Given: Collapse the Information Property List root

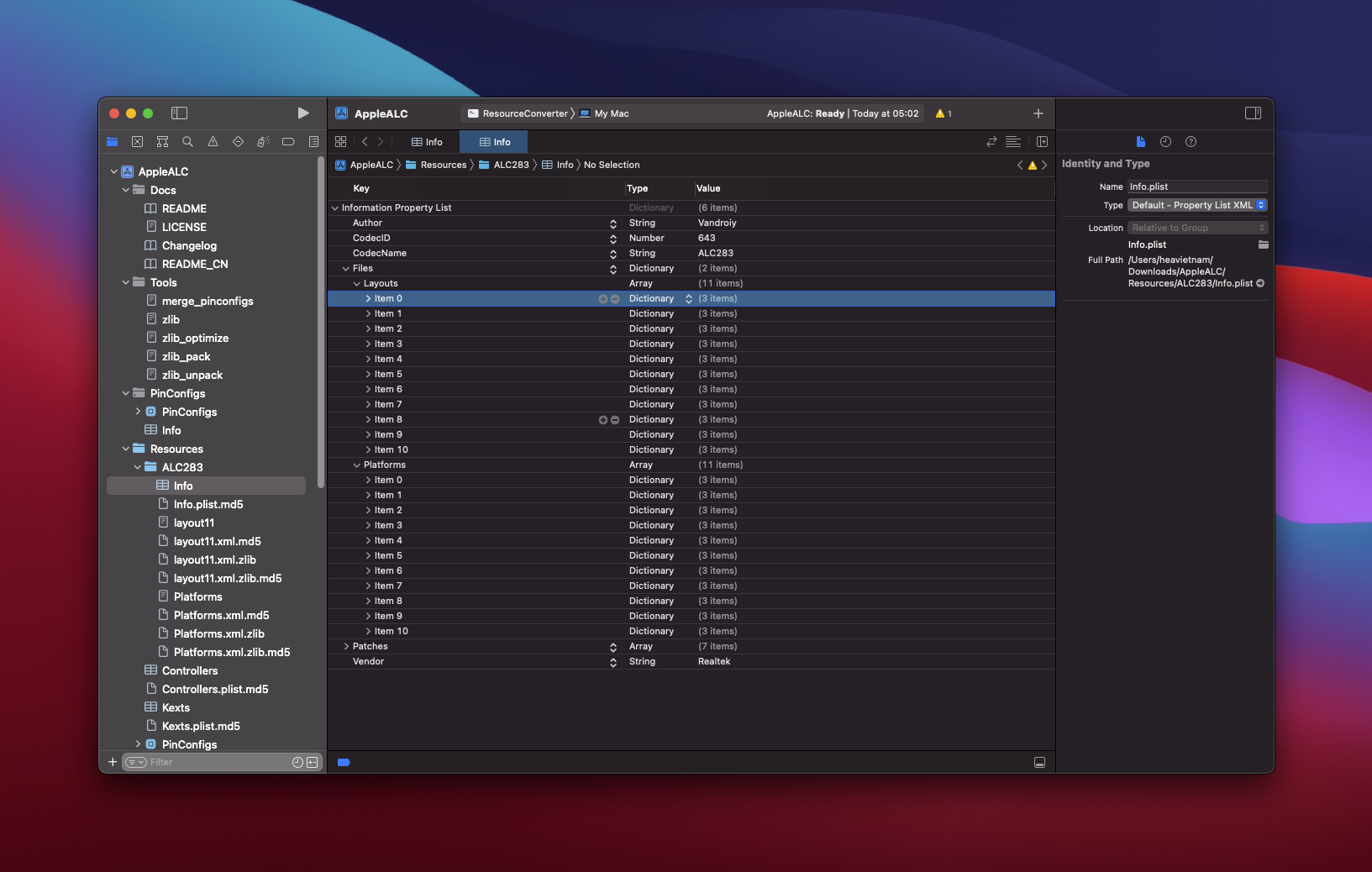Looking at the screenshot, I should click(335, 208).
